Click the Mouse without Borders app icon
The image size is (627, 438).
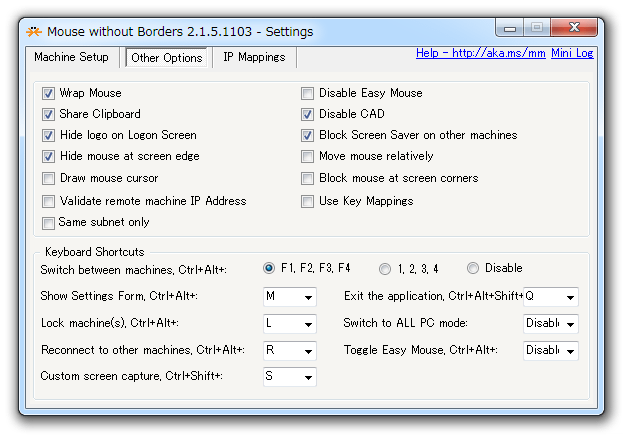click(x=34, y=32)
